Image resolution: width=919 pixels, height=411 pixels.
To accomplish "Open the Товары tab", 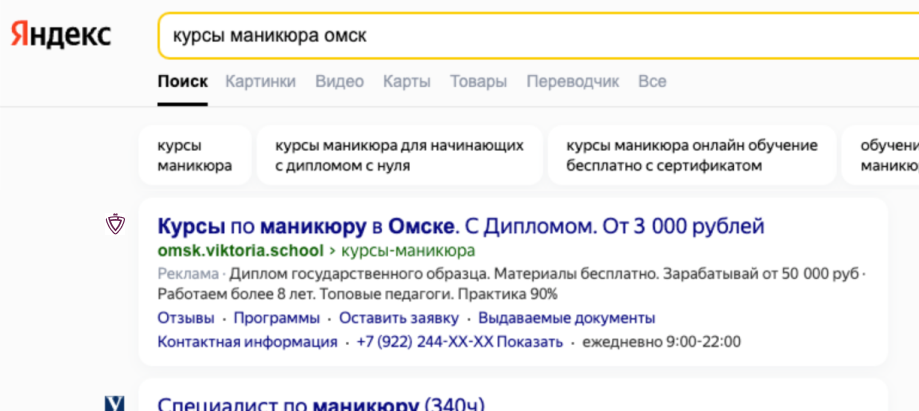I will [478, 81].
